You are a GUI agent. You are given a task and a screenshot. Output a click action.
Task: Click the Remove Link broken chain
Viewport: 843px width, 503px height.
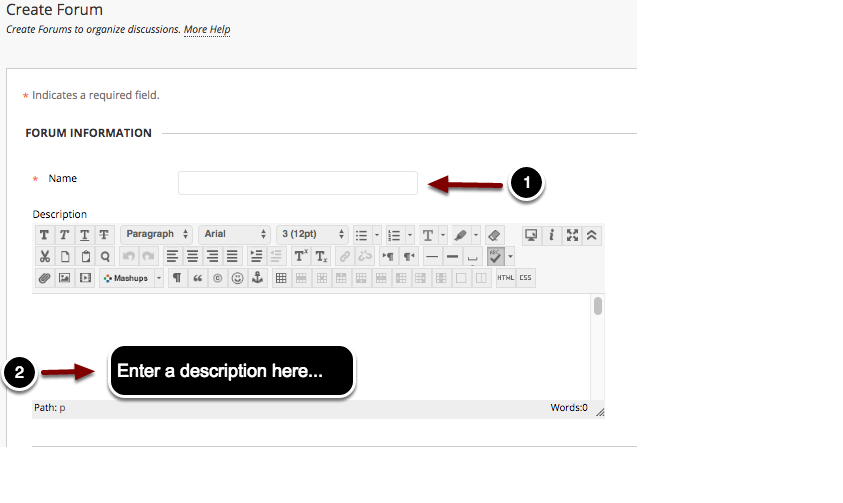[x=365, y=256]
